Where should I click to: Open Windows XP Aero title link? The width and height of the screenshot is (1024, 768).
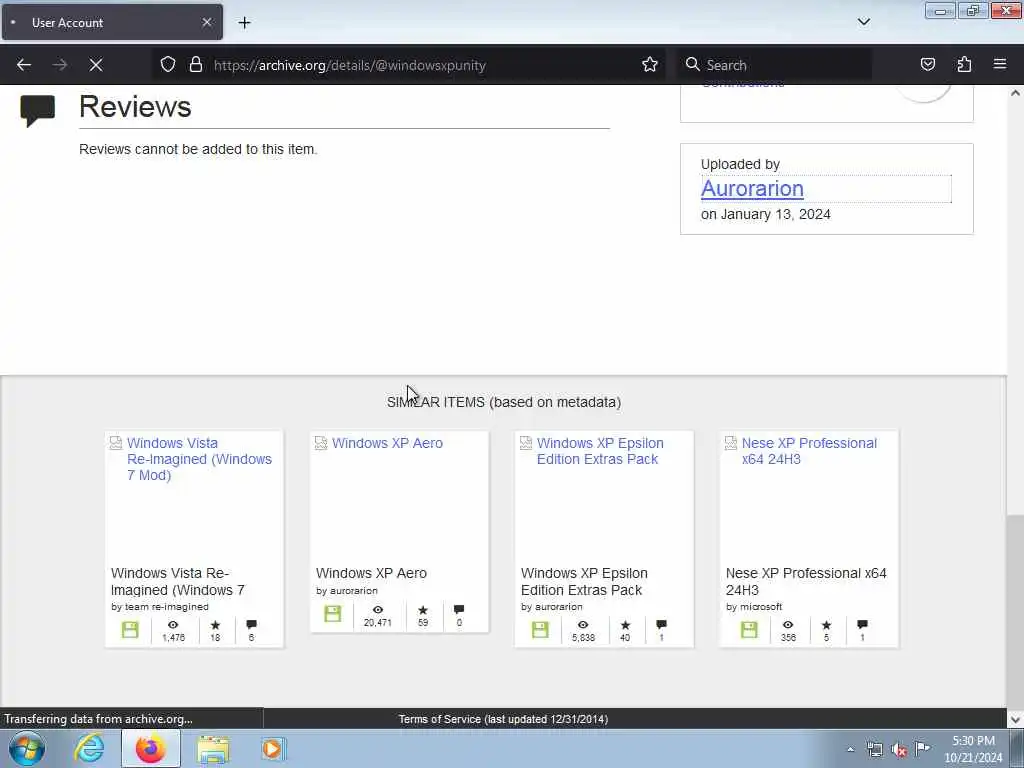(x=387, y=443)
